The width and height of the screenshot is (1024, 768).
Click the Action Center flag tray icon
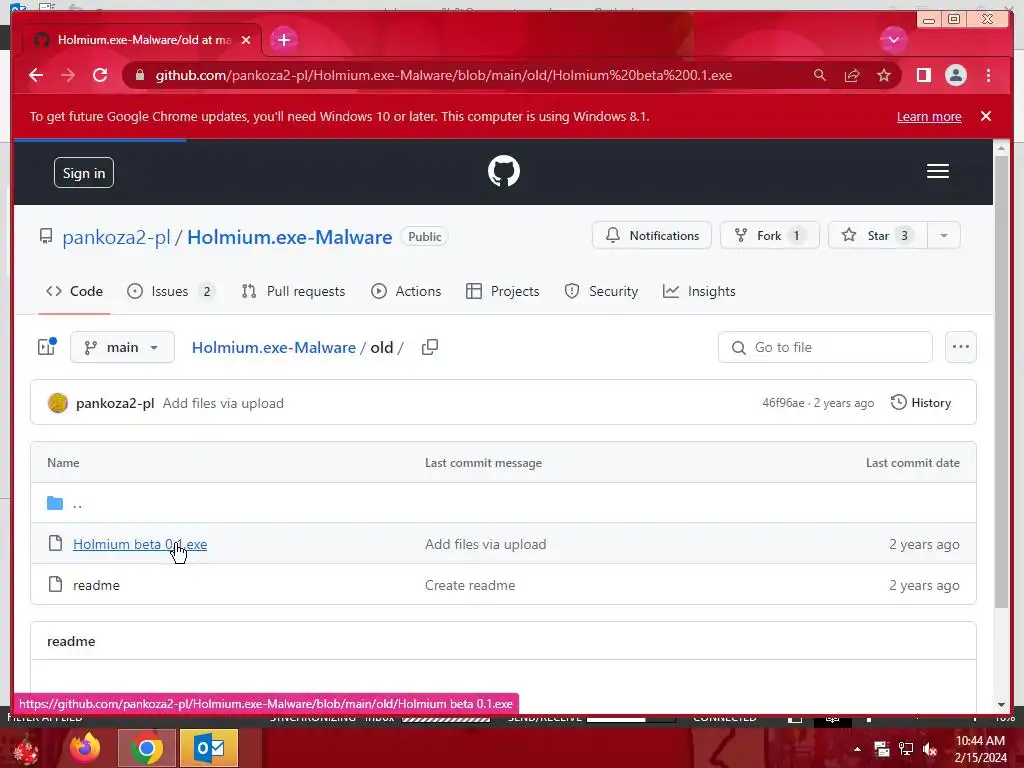click(x=882, y=749)
